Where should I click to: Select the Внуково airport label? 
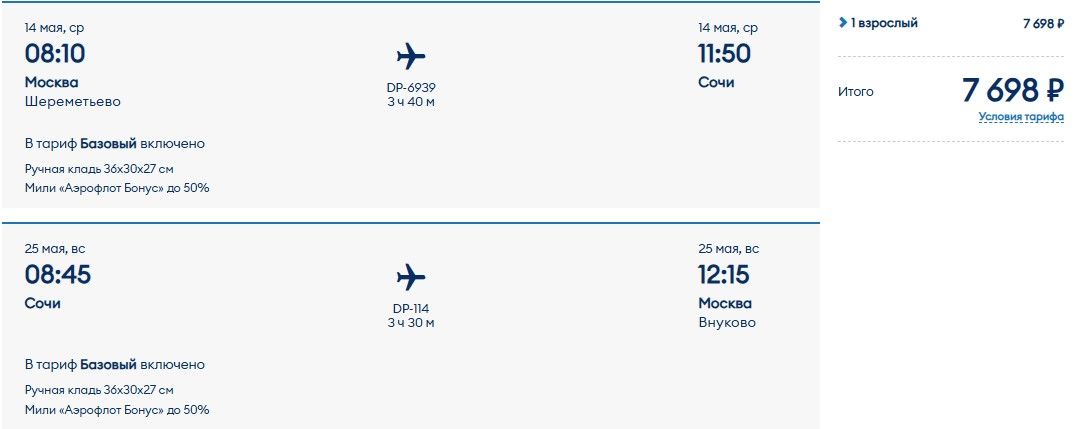(x=727, y=323)
